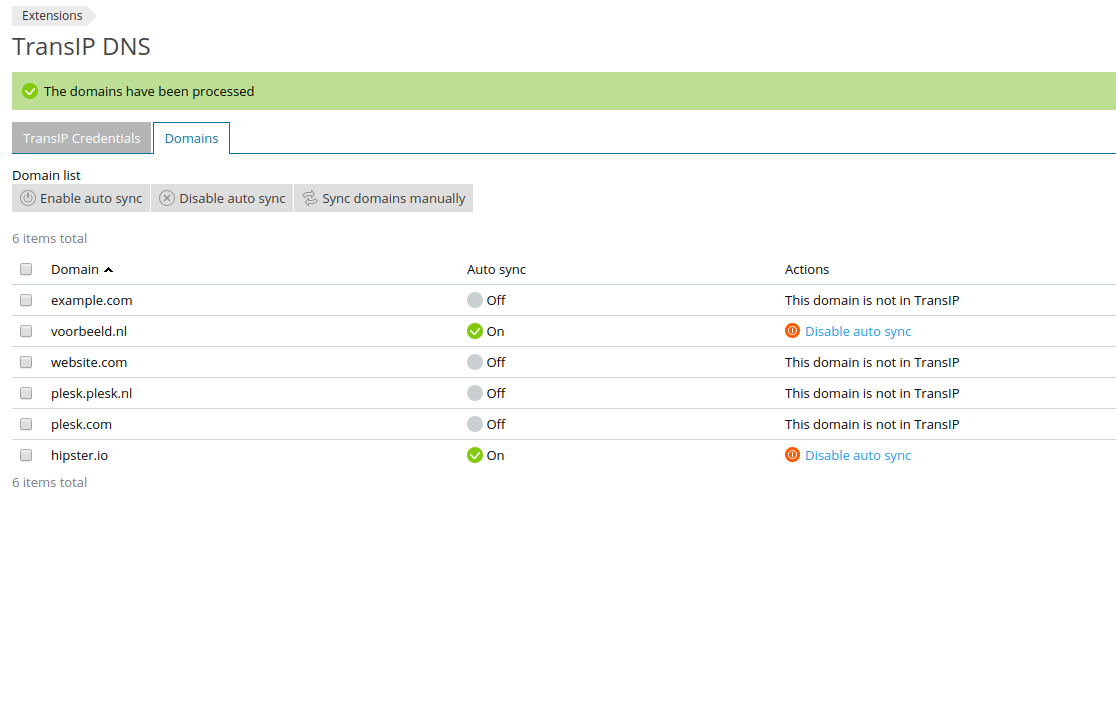The height and width of the screenshot is (722, 1116).
Task: Click the plesk.plesk.nl domain name
Action: [92, 393]
